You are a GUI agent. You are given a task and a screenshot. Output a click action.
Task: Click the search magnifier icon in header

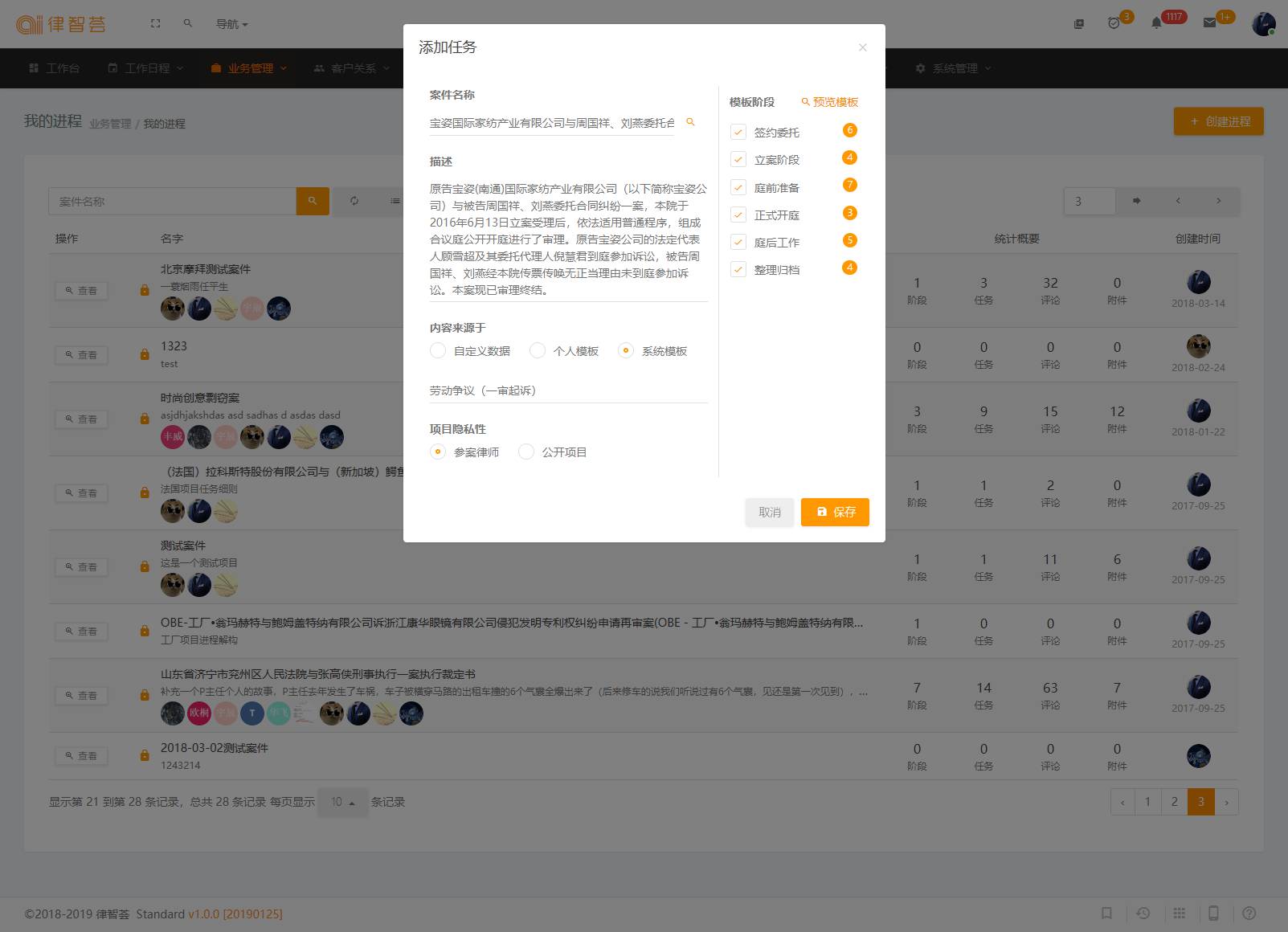[x=187, y=24]
